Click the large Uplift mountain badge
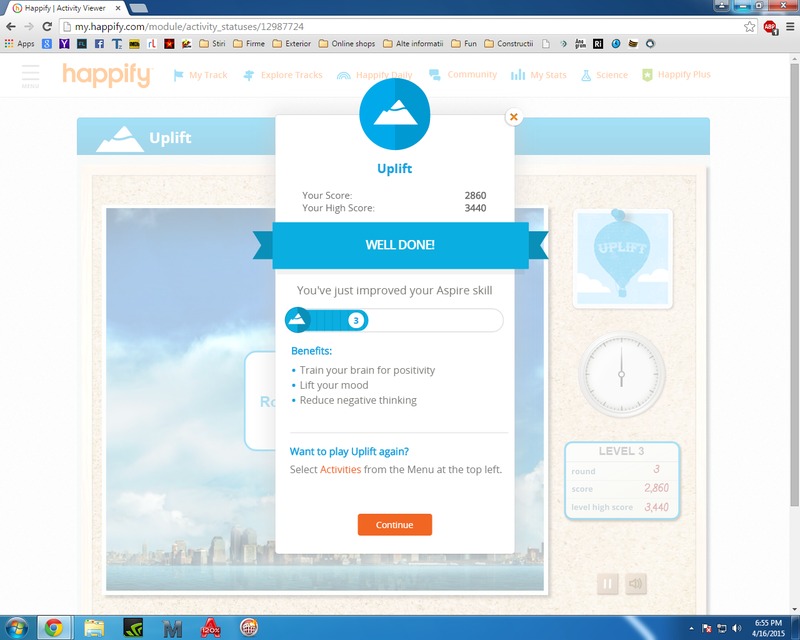Screen dimensions: 800x640 (394, 114)
